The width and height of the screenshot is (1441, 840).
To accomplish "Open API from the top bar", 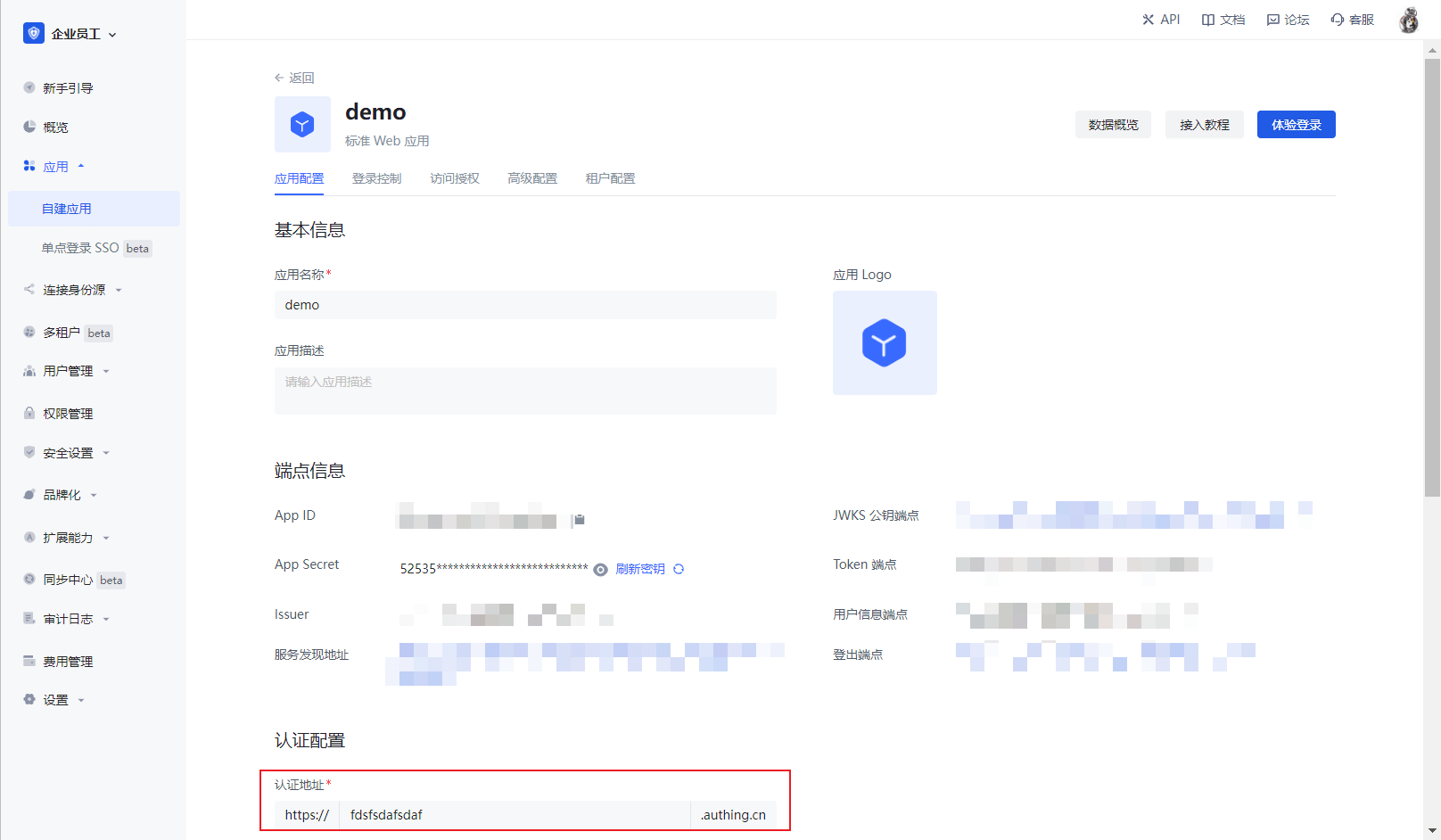I will [1161, 20].
